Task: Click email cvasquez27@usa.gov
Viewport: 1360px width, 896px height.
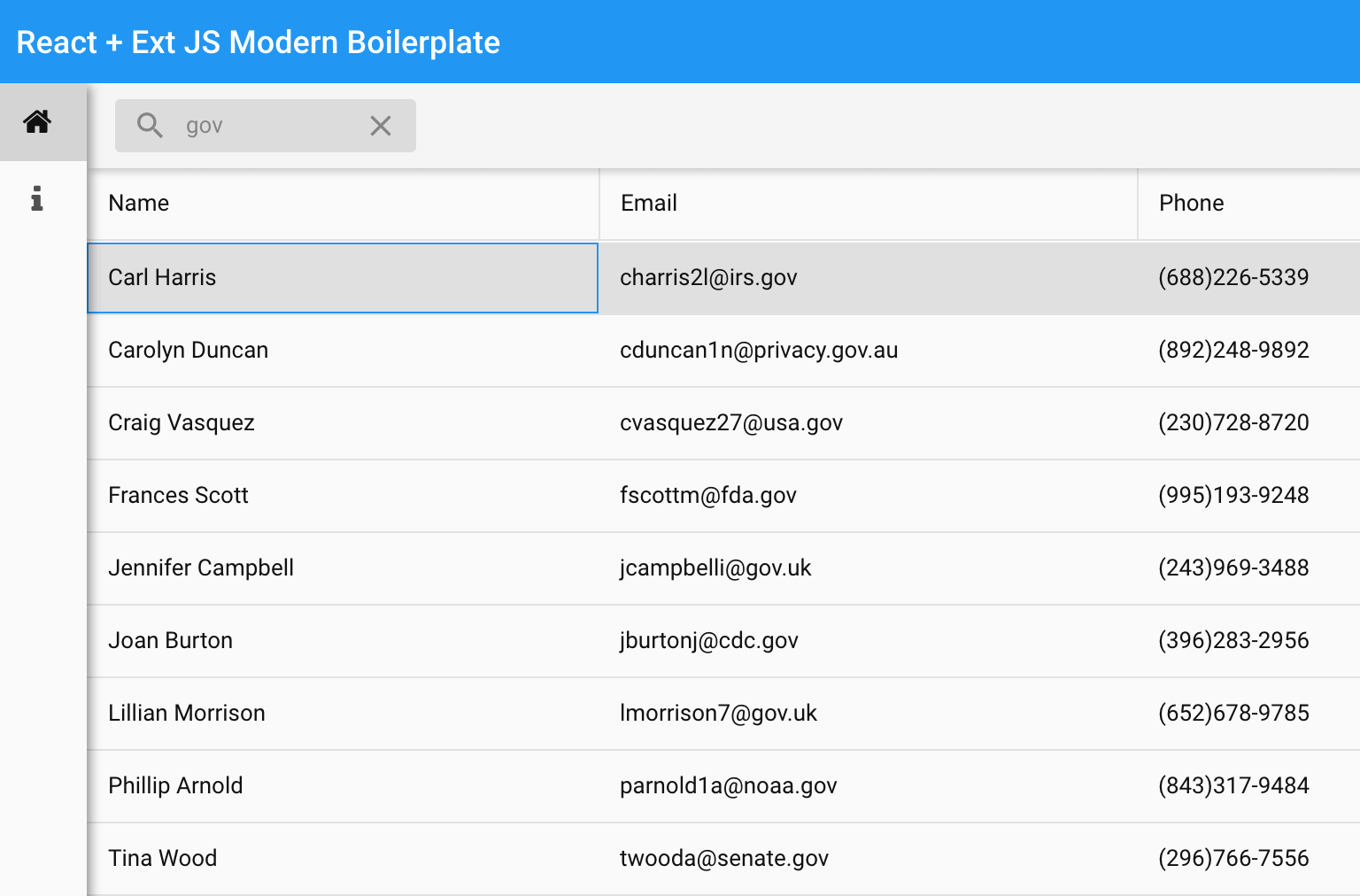Action: coord(731,423)
